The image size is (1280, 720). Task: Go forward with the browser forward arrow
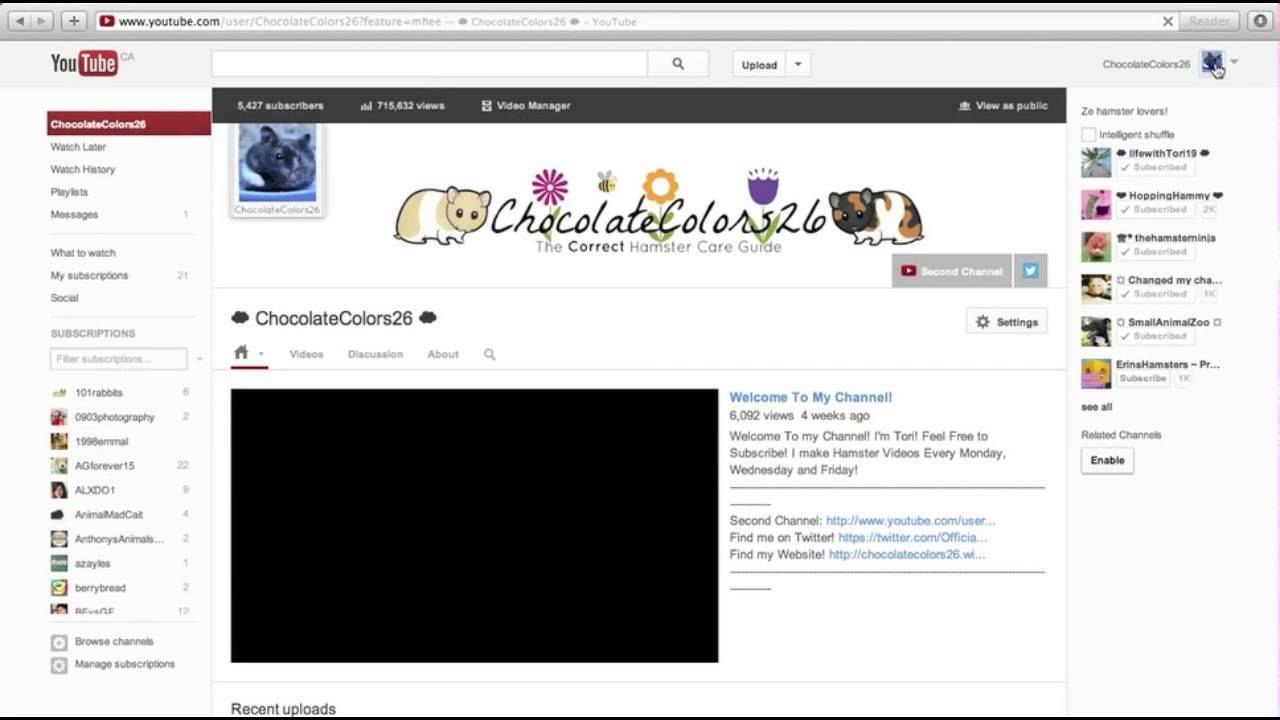coord(42,21)
